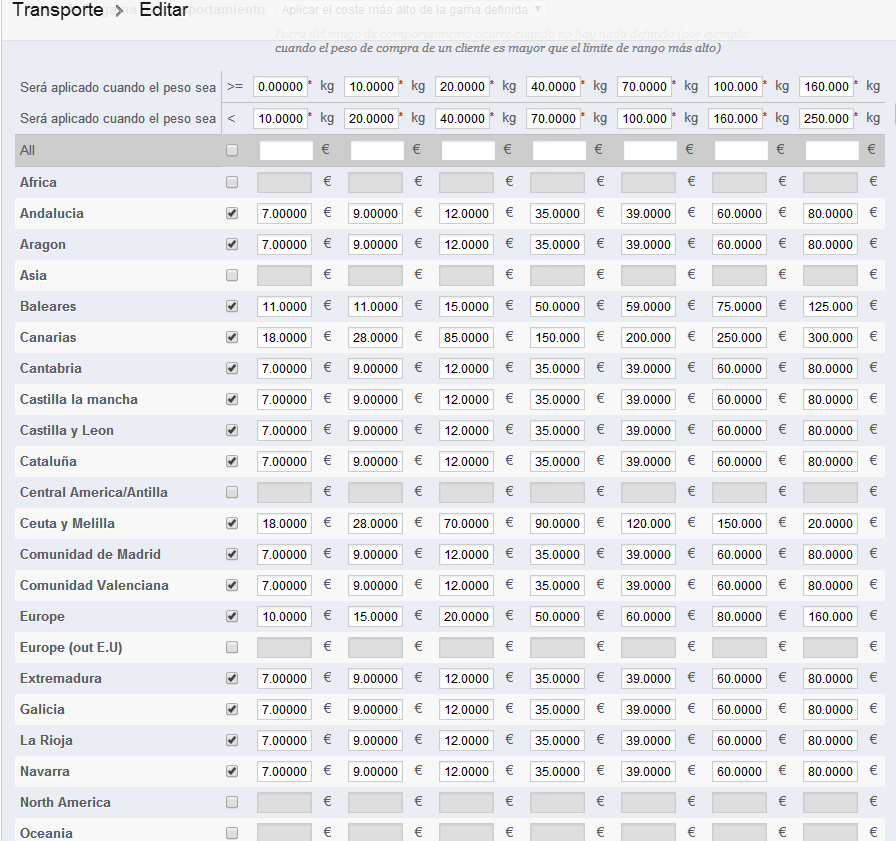Uncheck the Andalucia zone checkbox

[x=231, y=213]
